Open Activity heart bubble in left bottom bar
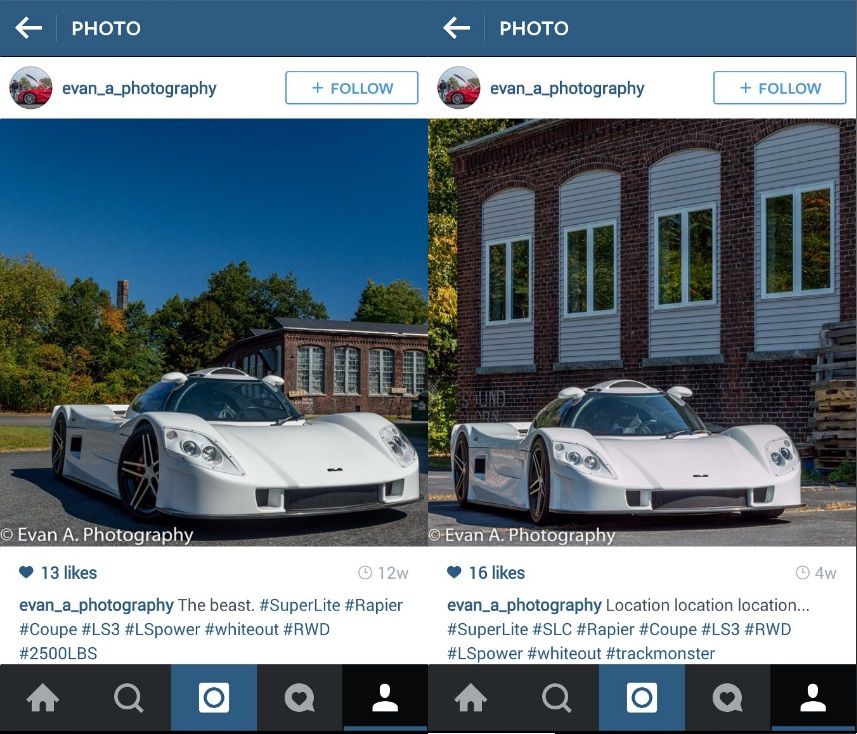Viewport: 857px width, 734px height. tap(300, 697)
